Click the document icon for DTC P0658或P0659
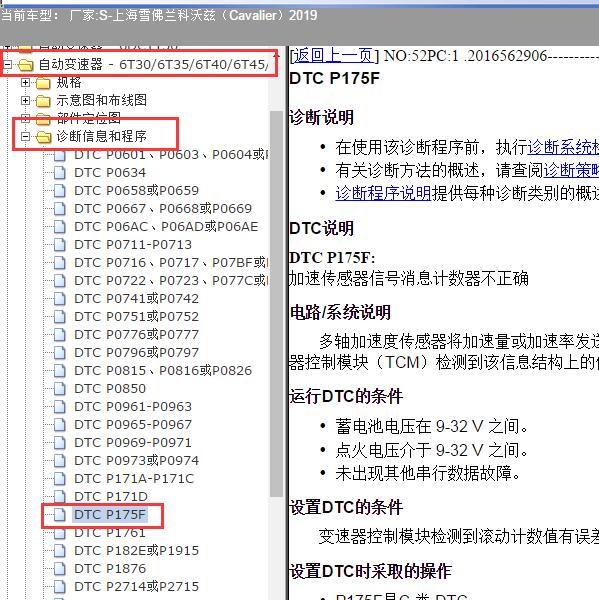The height and width of the screenshot is (600, 599). pos(60,191)
